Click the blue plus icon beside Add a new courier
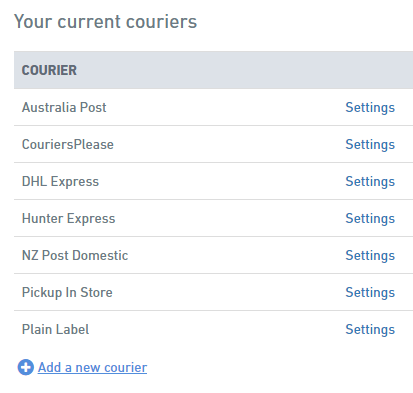 (x=26, y=367)
